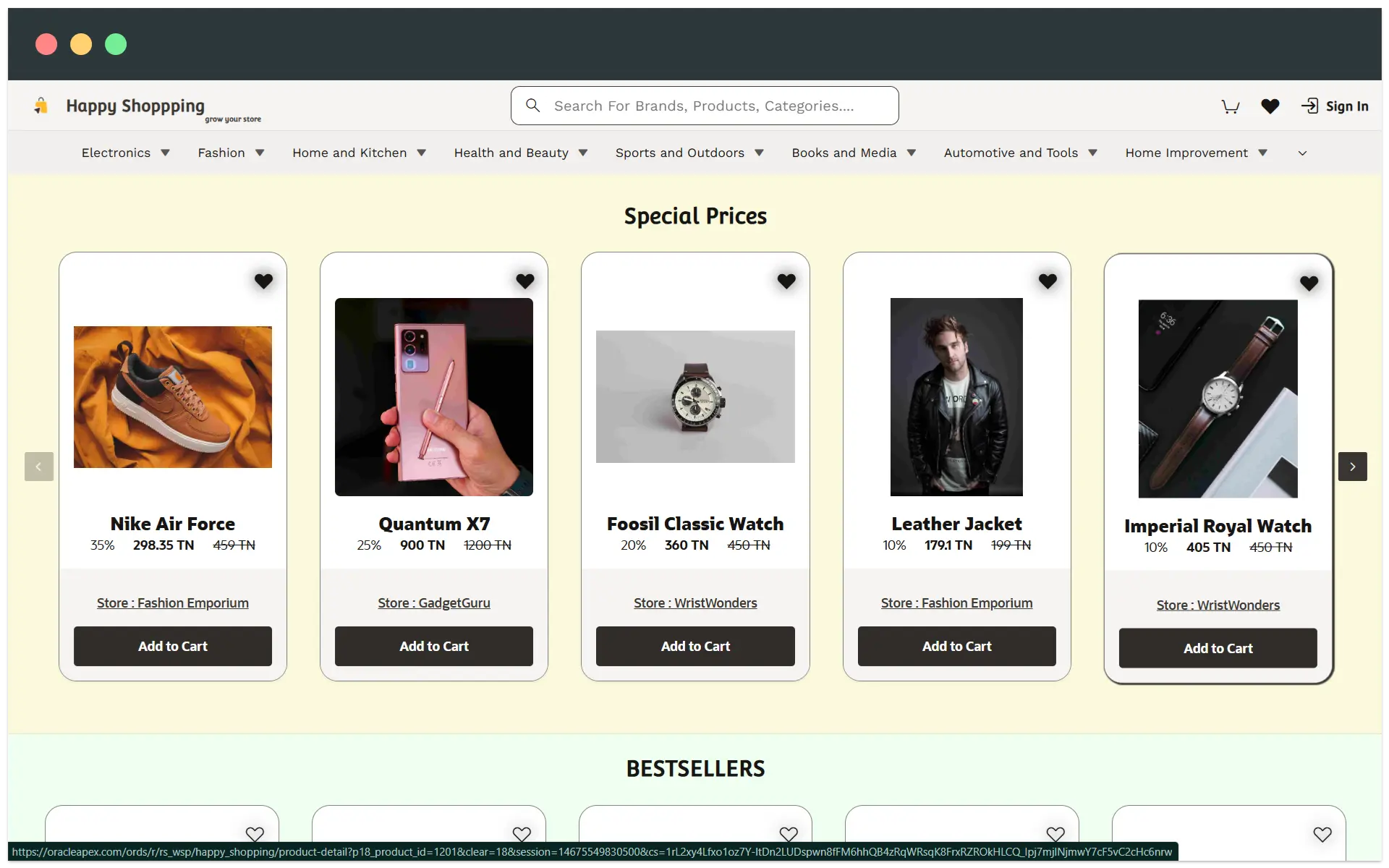Visit Store: GadgetGuru link
Viewport: 1389px width, 868px height.
(x=434, y=603)
